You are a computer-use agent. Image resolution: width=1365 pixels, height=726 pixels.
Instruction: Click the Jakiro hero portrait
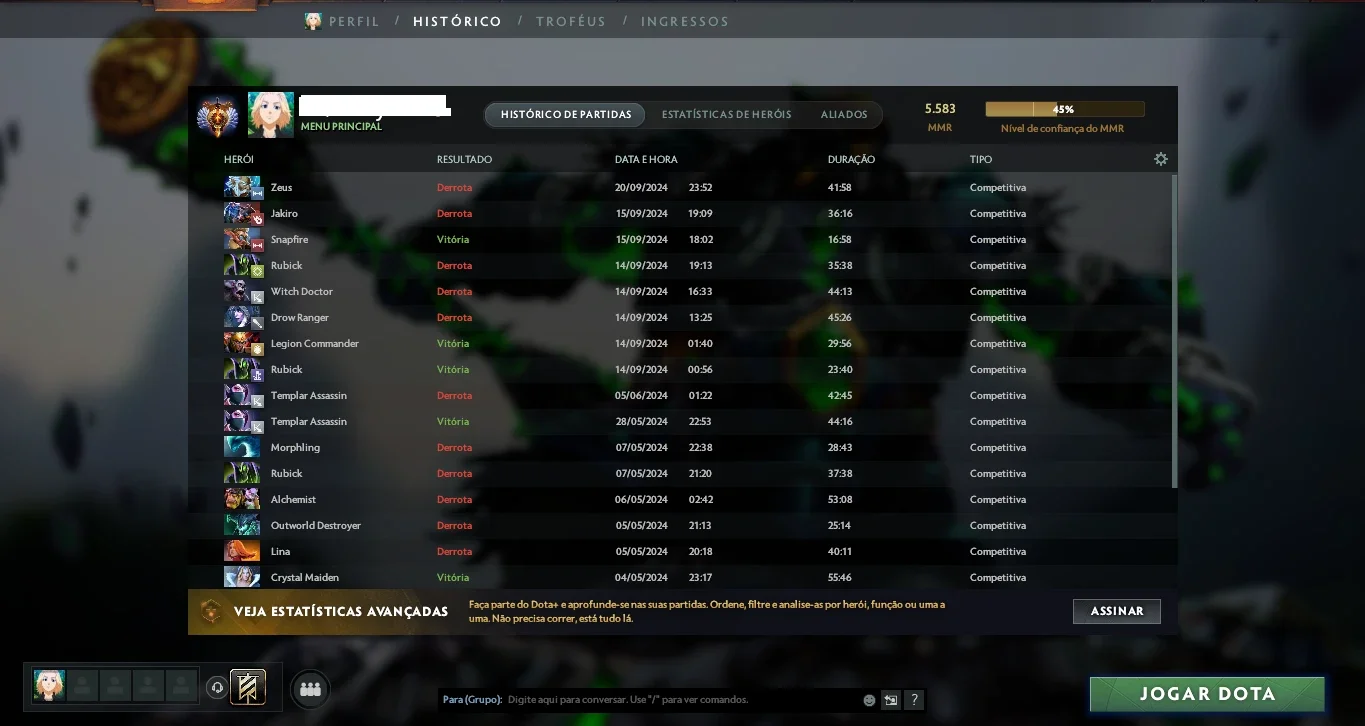point(242,213)
